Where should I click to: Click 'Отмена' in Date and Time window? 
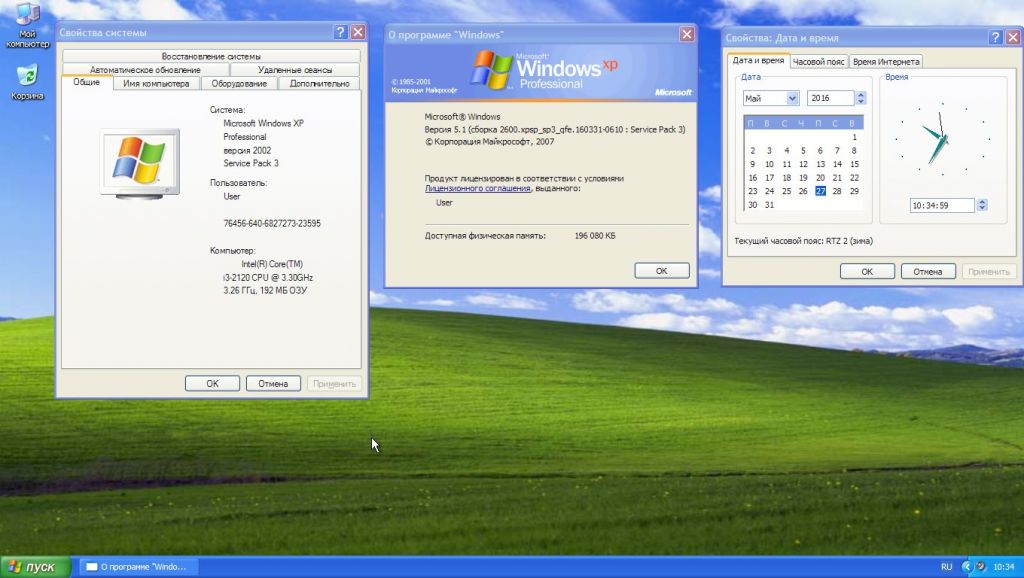tap(927, 271)
